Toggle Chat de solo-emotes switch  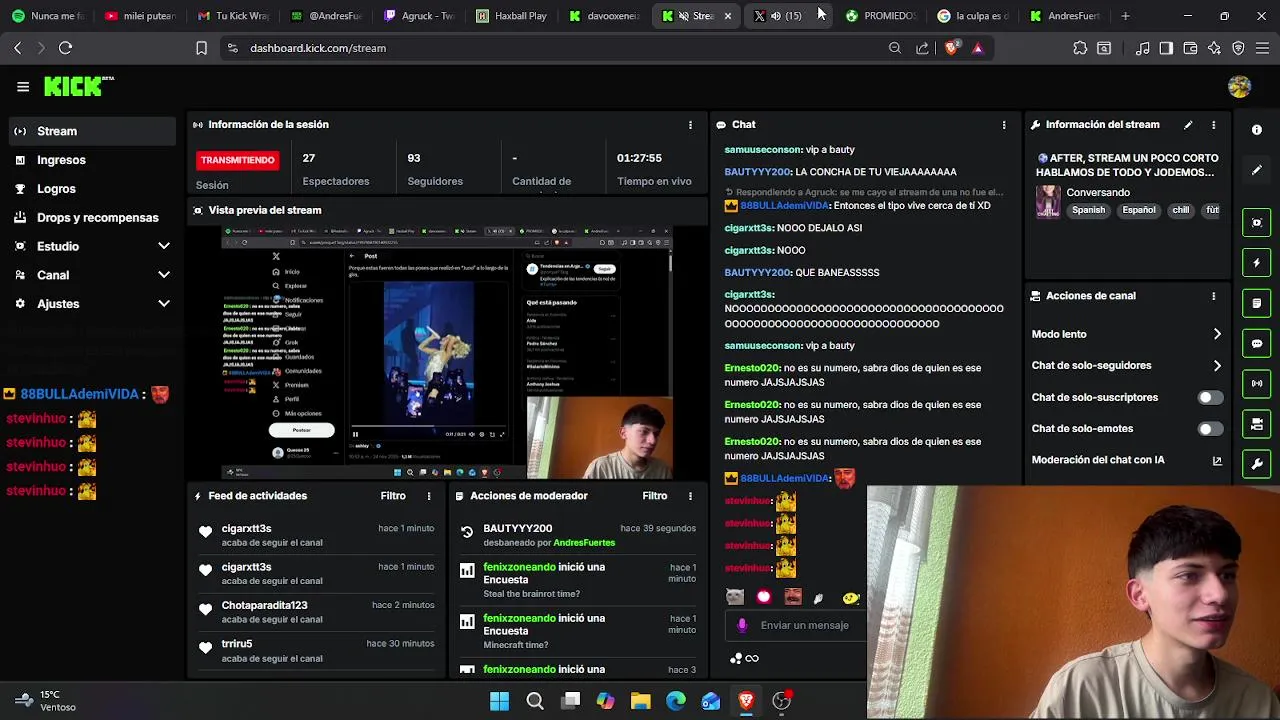pyautogui.click(x=1209, y=429)
